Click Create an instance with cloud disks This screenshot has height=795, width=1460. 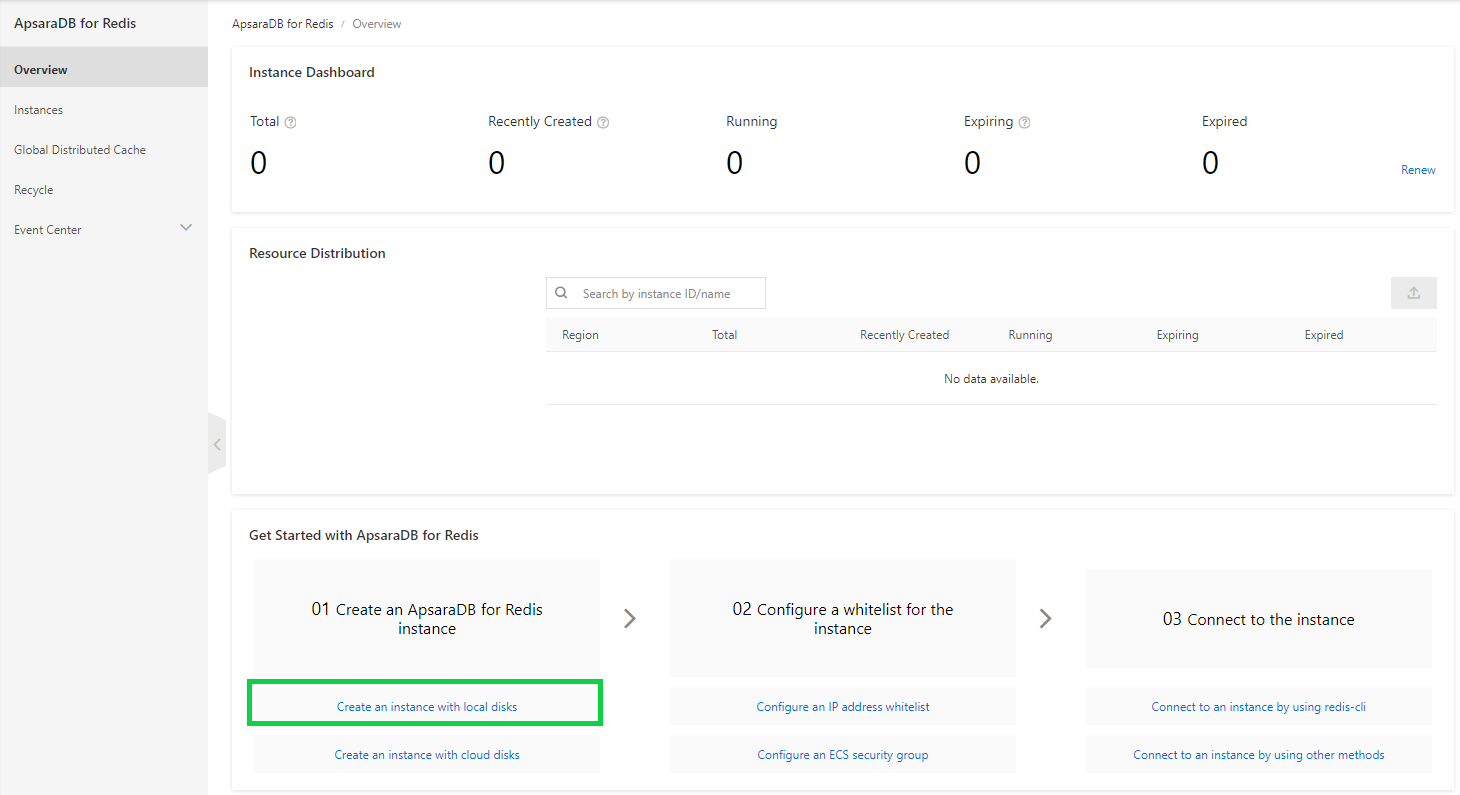click(427, 754)
